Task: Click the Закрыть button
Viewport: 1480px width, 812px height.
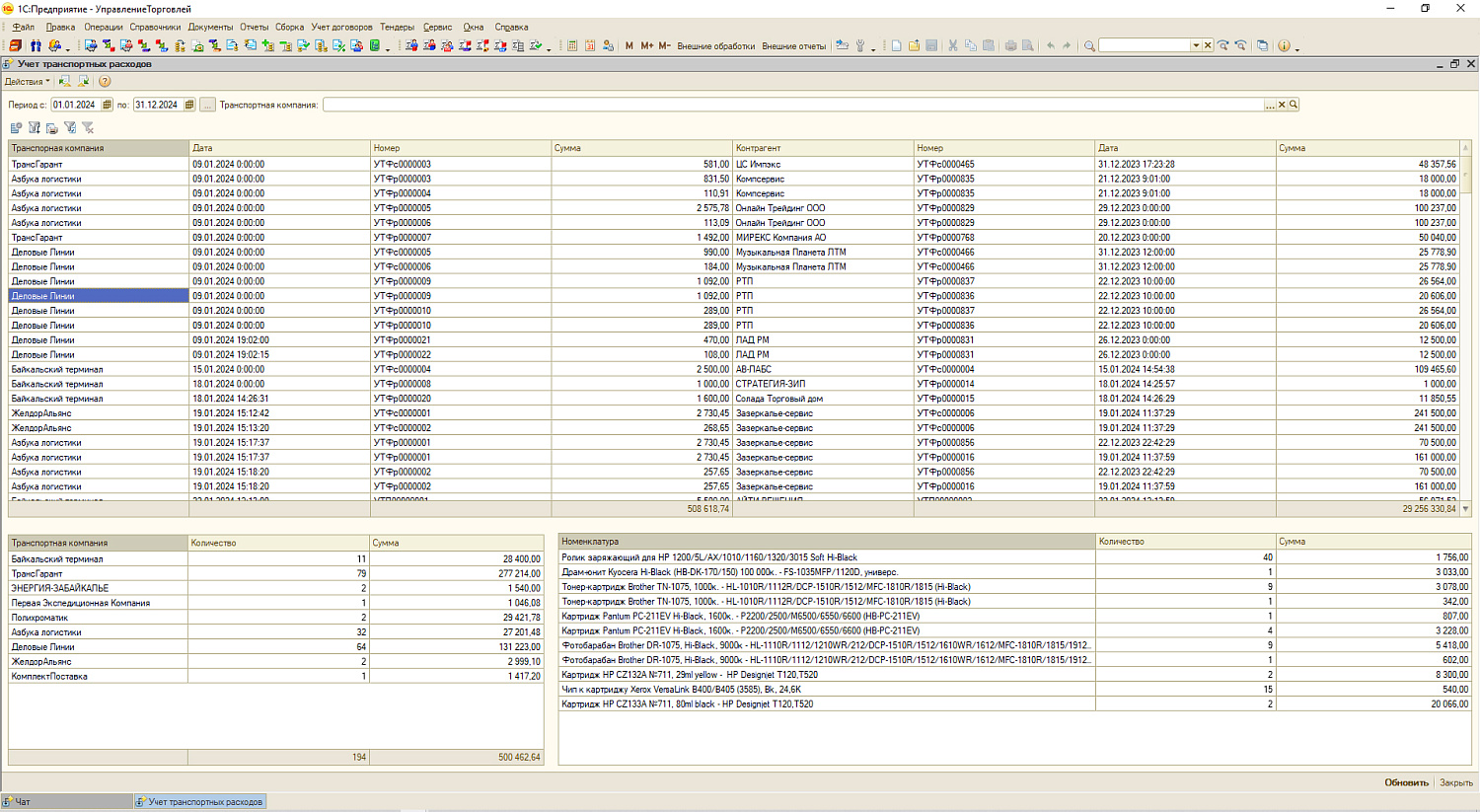Action: pyautogui.click(x=1455, y=782)
